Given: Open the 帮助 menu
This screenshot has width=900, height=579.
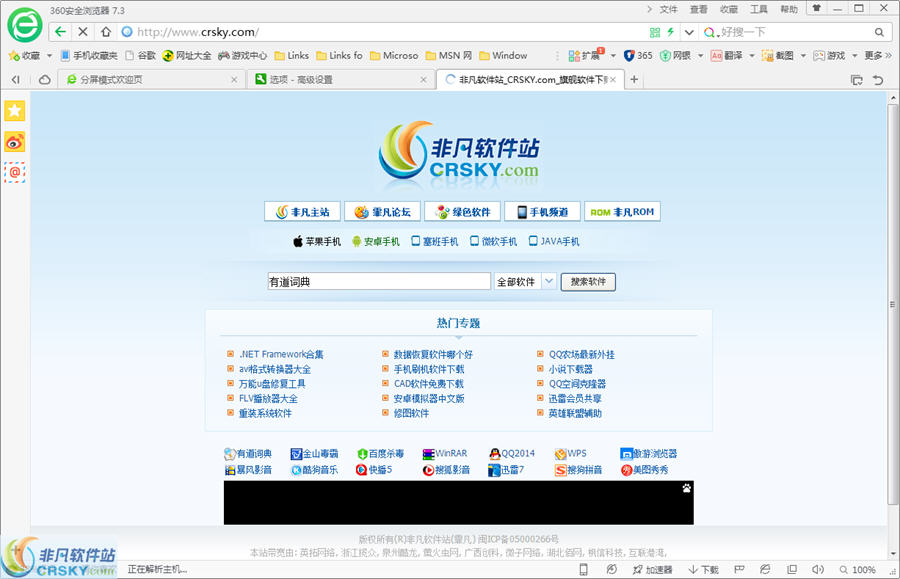Looking at the screenshot, I should pyautogui.click(x=789, y=10).
